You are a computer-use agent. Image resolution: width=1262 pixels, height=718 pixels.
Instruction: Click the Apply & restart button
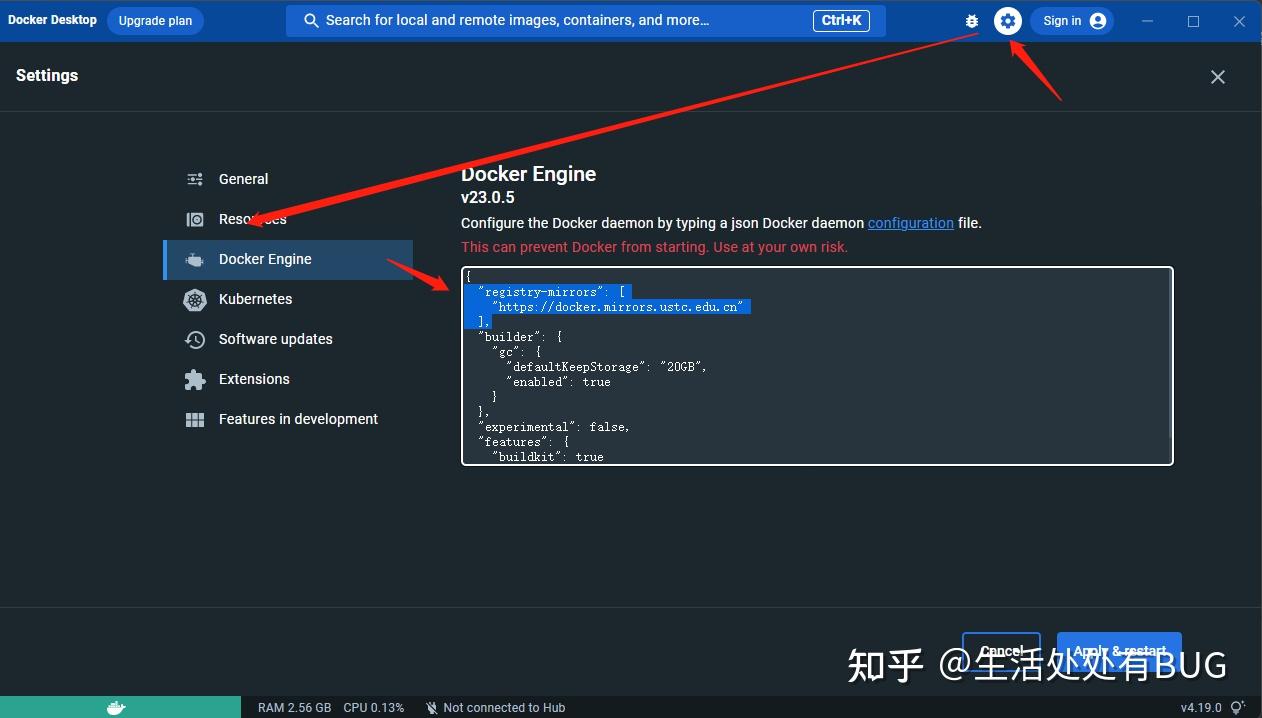pos(1119,650)
